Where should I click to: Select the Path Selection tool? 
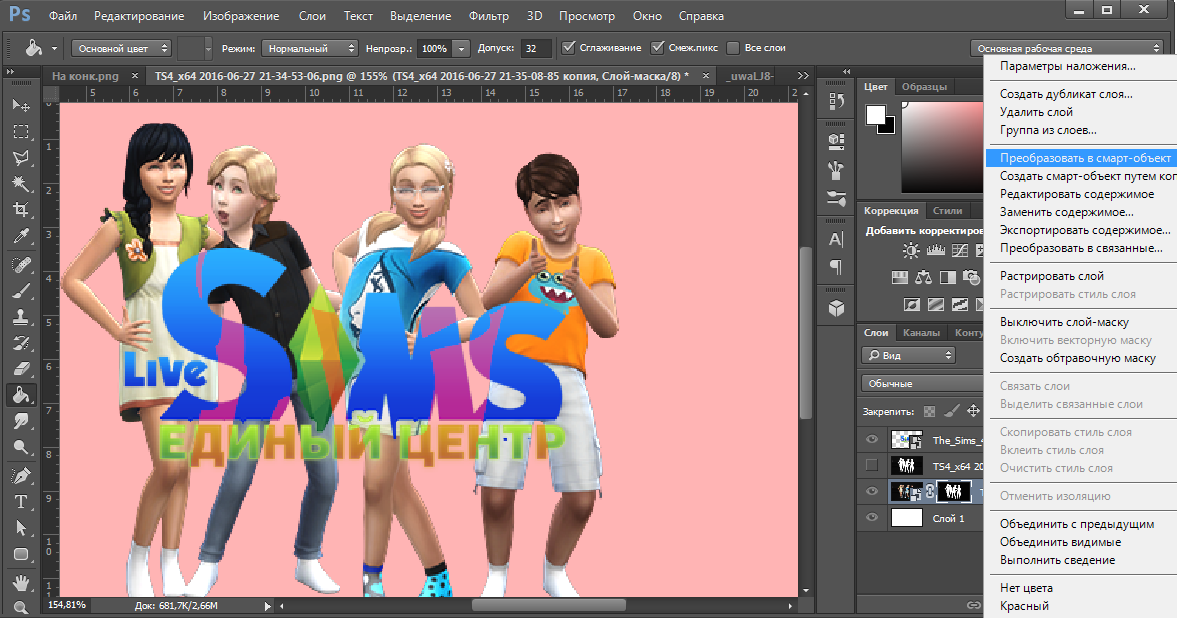pos(21,528)
